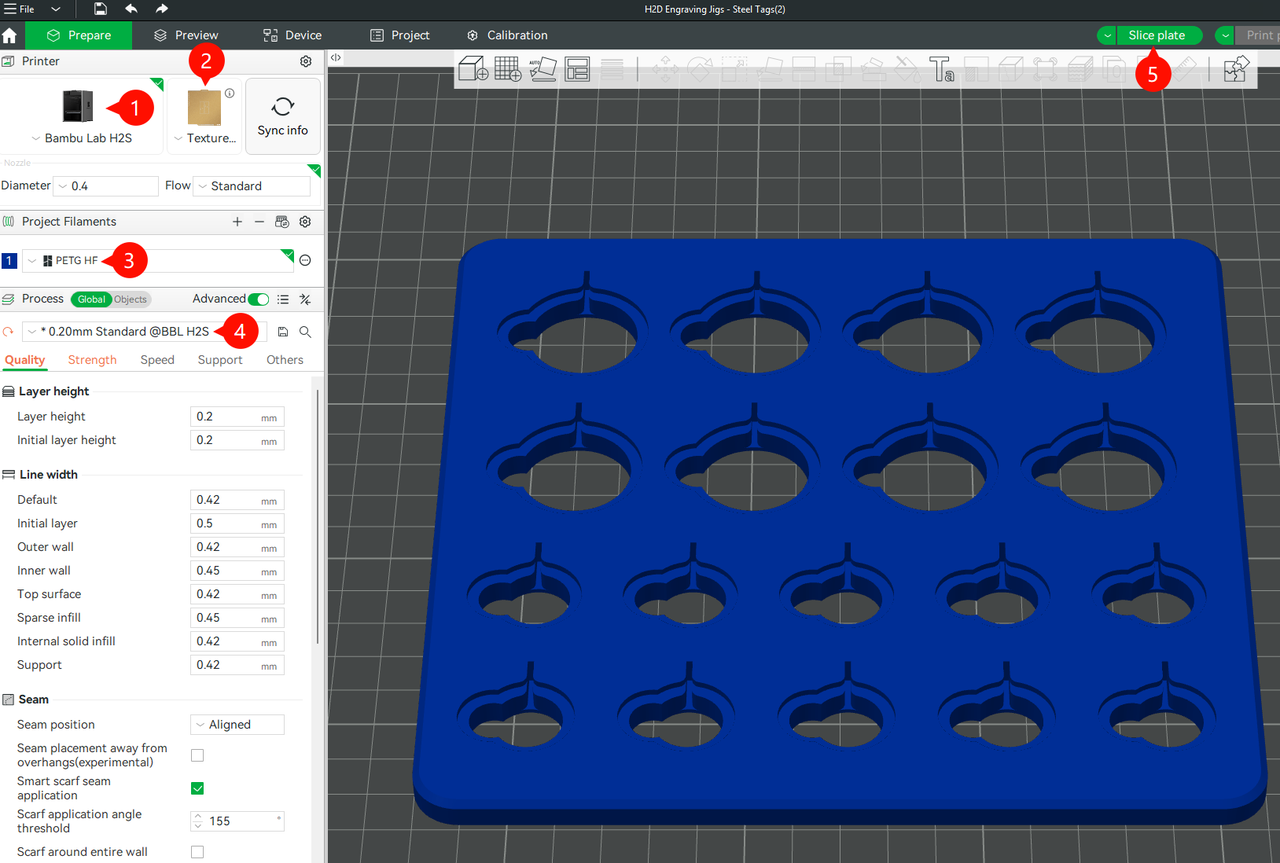Click the Sparse infill line width field
The width and height of the screenshot is (1280, 863).
237,618
